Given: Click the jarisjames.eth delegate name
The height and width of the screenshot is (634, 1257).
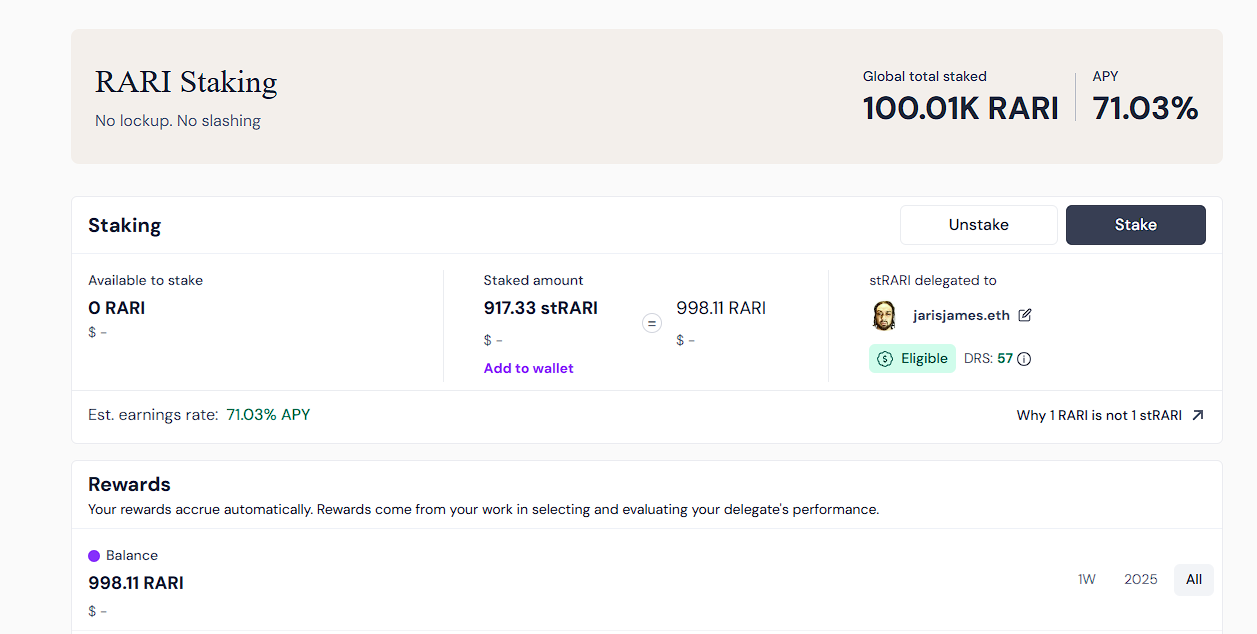Looking at the screenshot, I should pyautogui.click(x=961, y=315).
